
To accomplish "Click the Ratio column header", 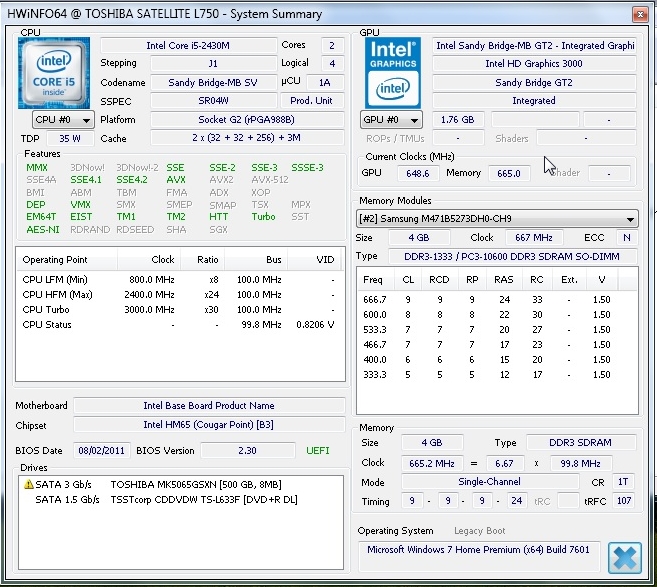I will coord(203,260).
